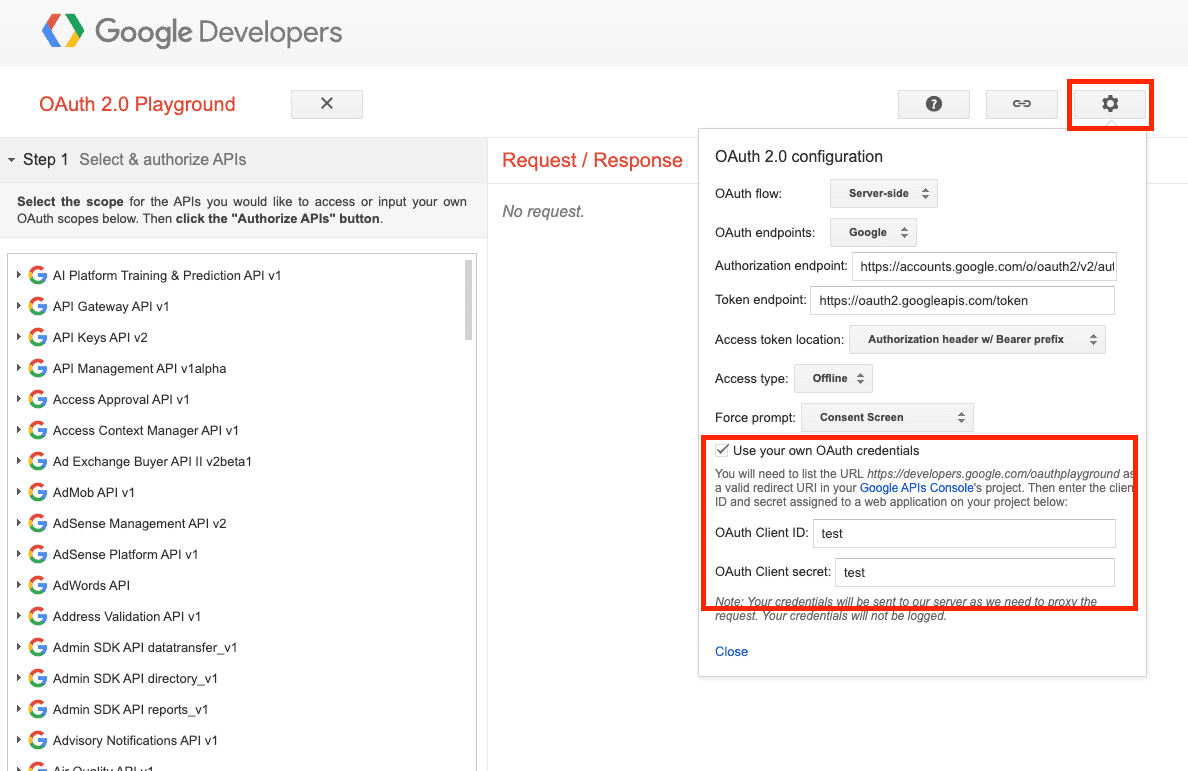
Task: Click the Google icon beside AdWords API
Action: 38,585
